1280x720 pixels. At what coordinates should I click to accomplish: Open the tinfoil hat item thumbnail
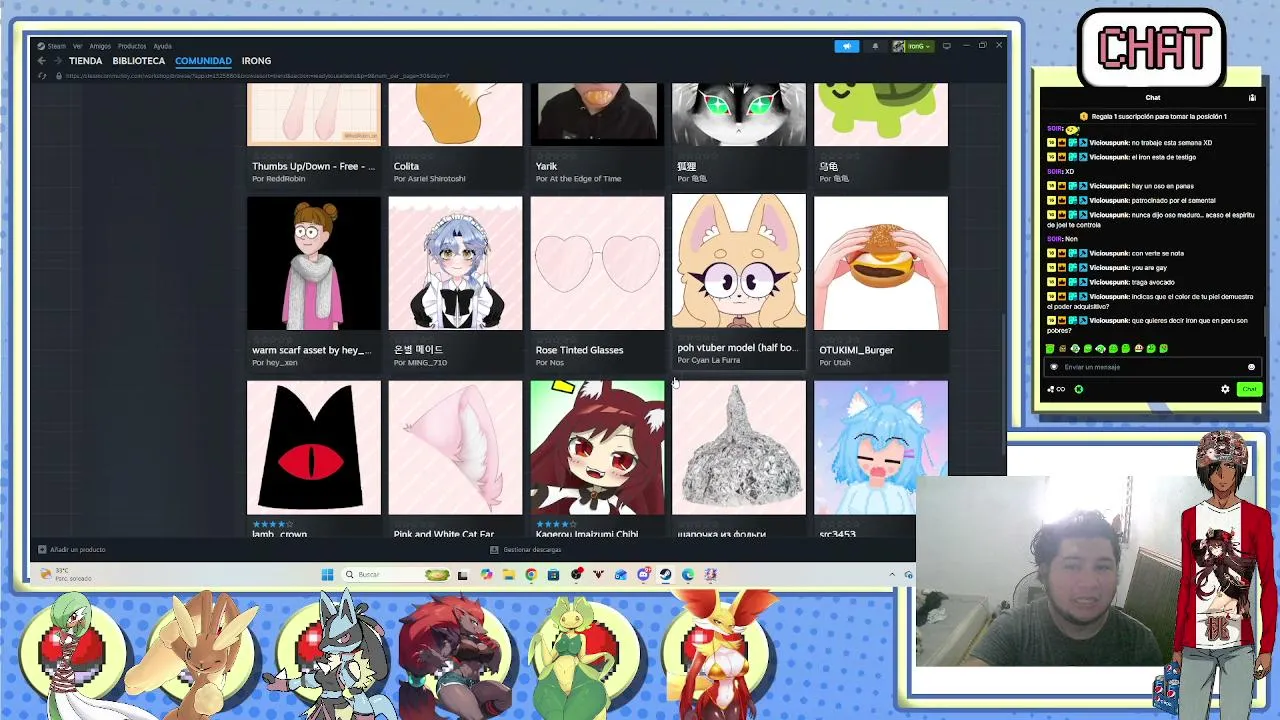[739, 447]
